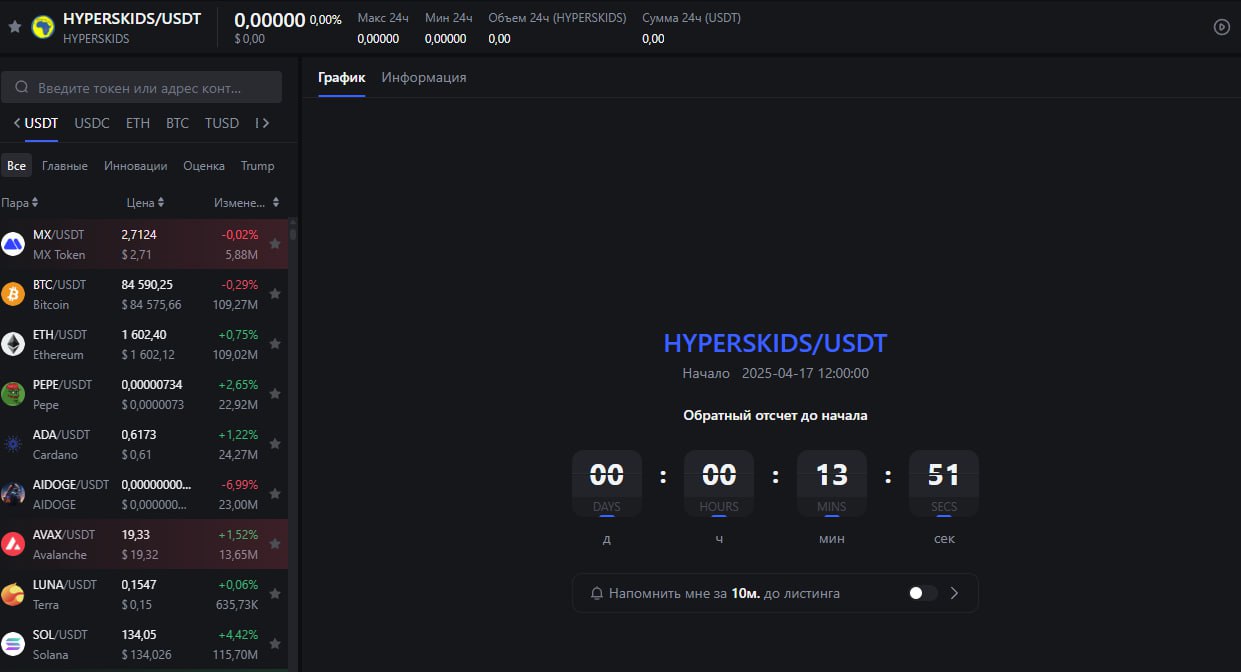1241x672 pixels.
Task: Click the Ethereum coin icon
Action: 13,344
